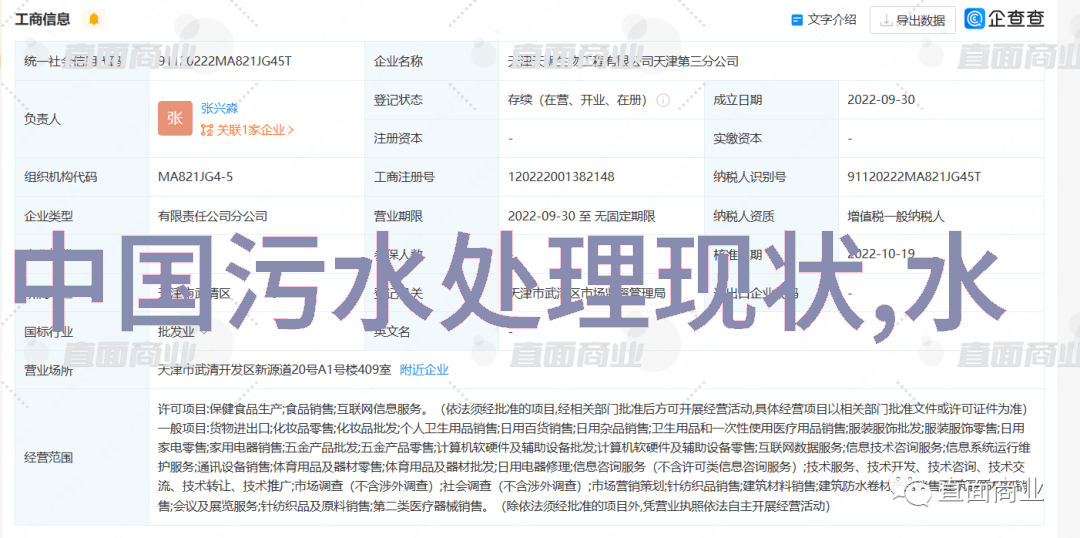This screenshot has width=1080, height=538.
Task: Click the info icon beside 存续 status
Action: [x=663, y=100]
